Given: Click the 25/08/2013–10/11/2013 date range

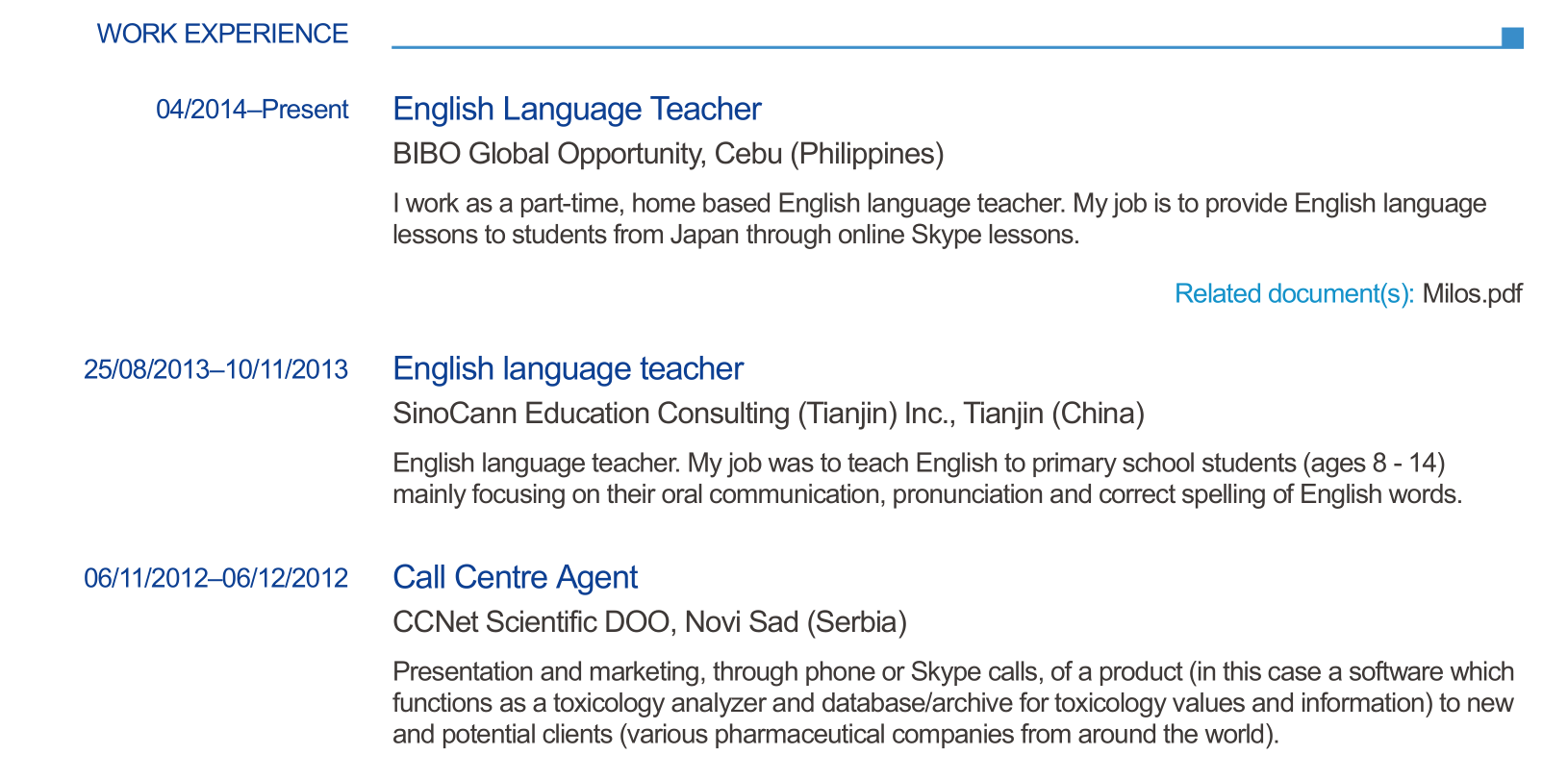Looking at the screenshot, I should click(215, 369).
